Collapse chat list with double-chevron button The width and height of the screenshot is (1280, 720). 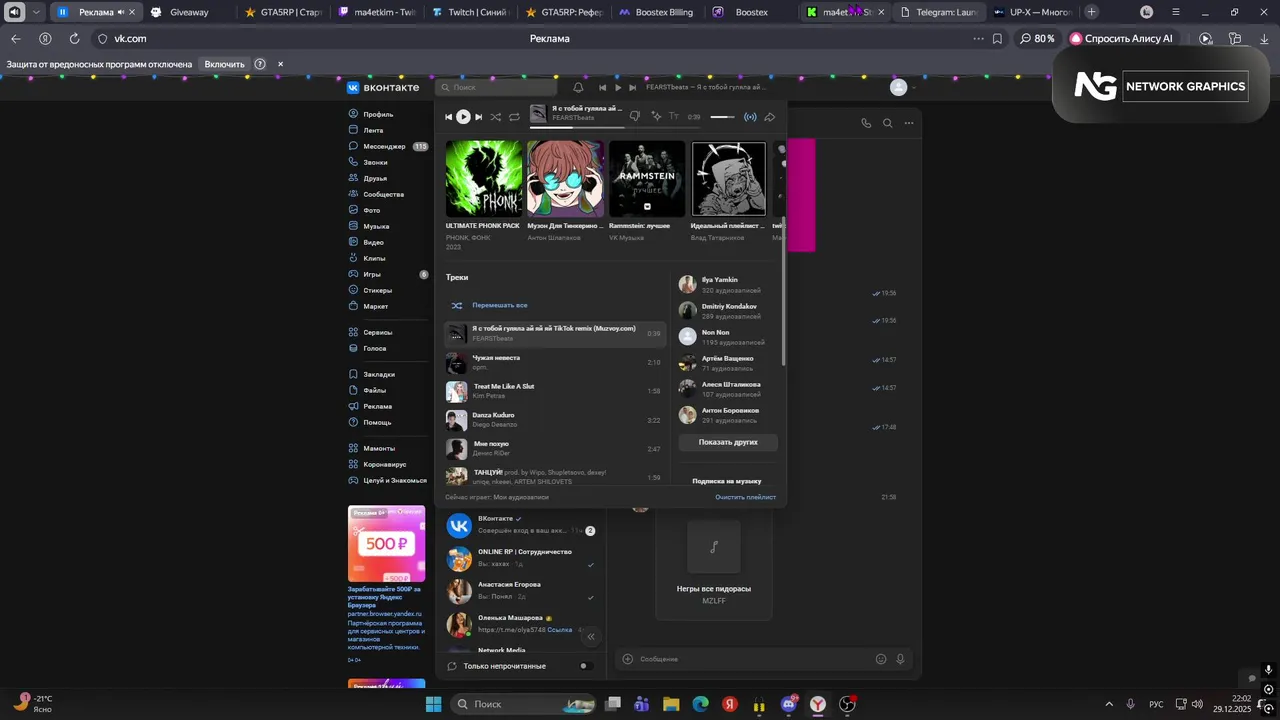click(591, 636)
